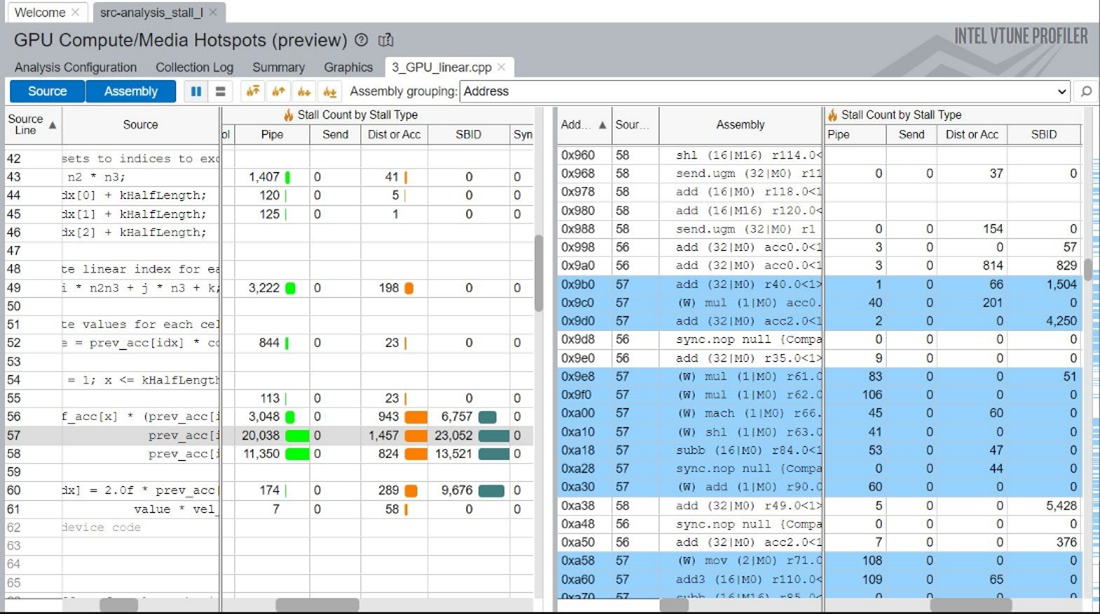The height and width of the screenshot is (614, 1100).
Task: Jump to the biggest hotspot
Action: pos(253,91)
